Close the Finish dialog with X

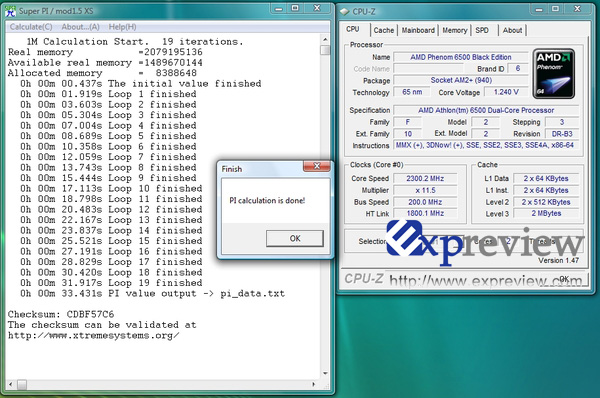point(316,166)
